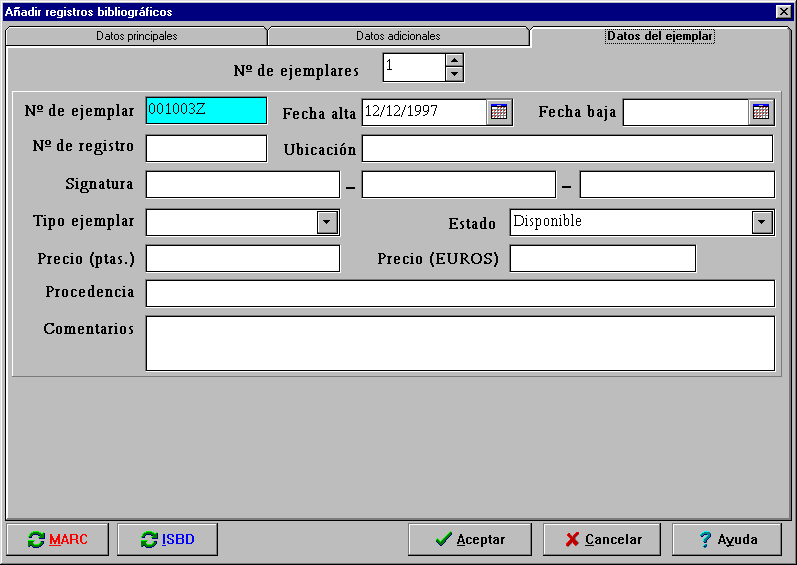Viewport: 797px width, 565px height.
Task: Select the Datos del ejemplar tab
Action: pyautogui.click(x=659, y=36)
